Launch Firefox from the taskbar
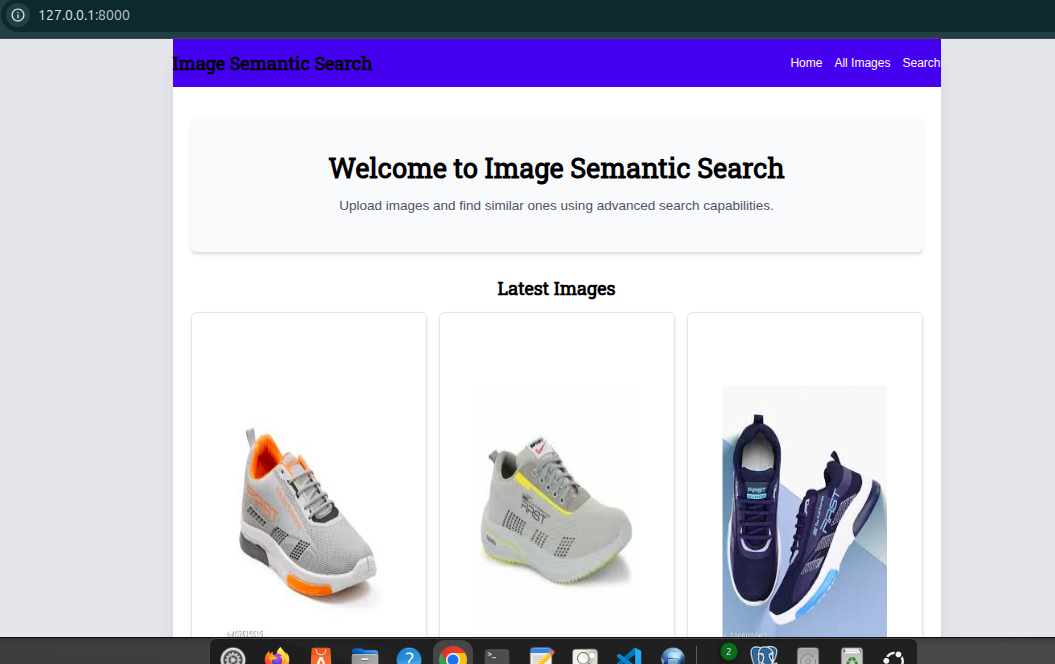The image size is (1055, 664). (x=277, y=655)
